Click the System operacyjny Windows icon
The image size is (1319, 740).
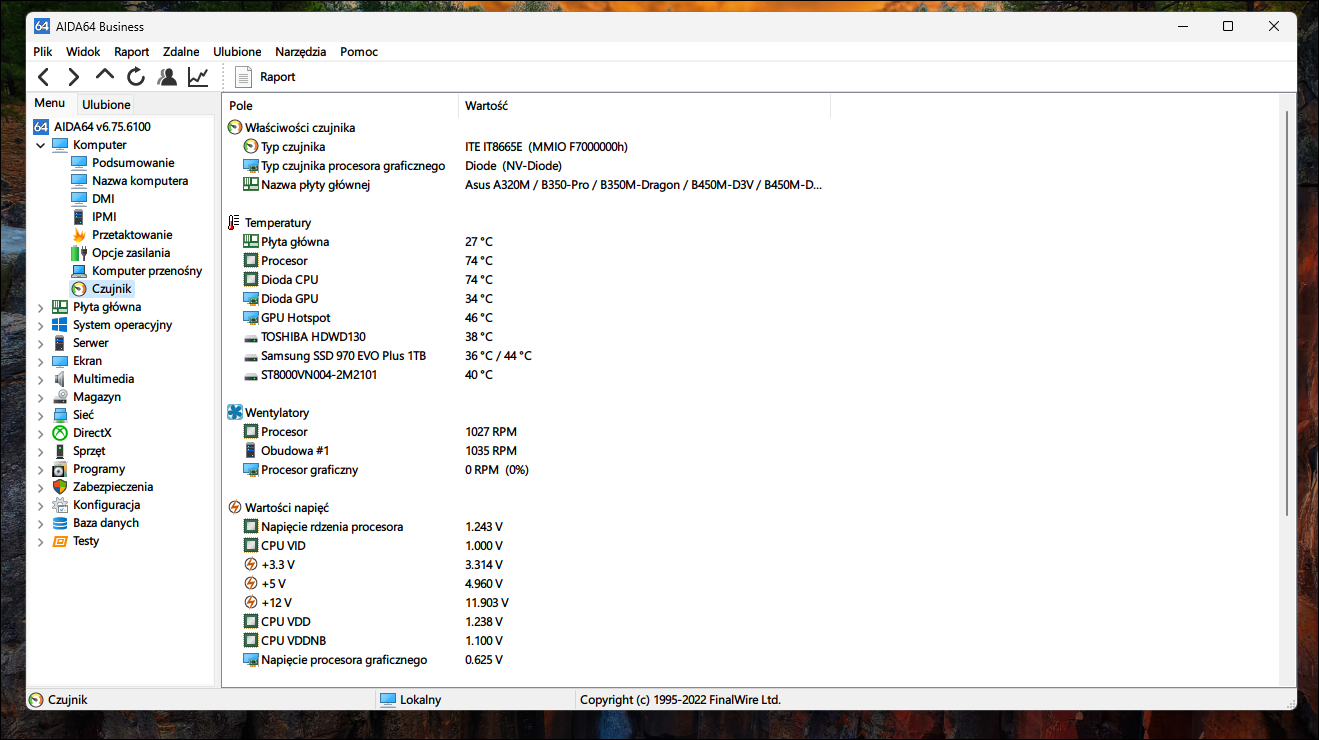60,325
